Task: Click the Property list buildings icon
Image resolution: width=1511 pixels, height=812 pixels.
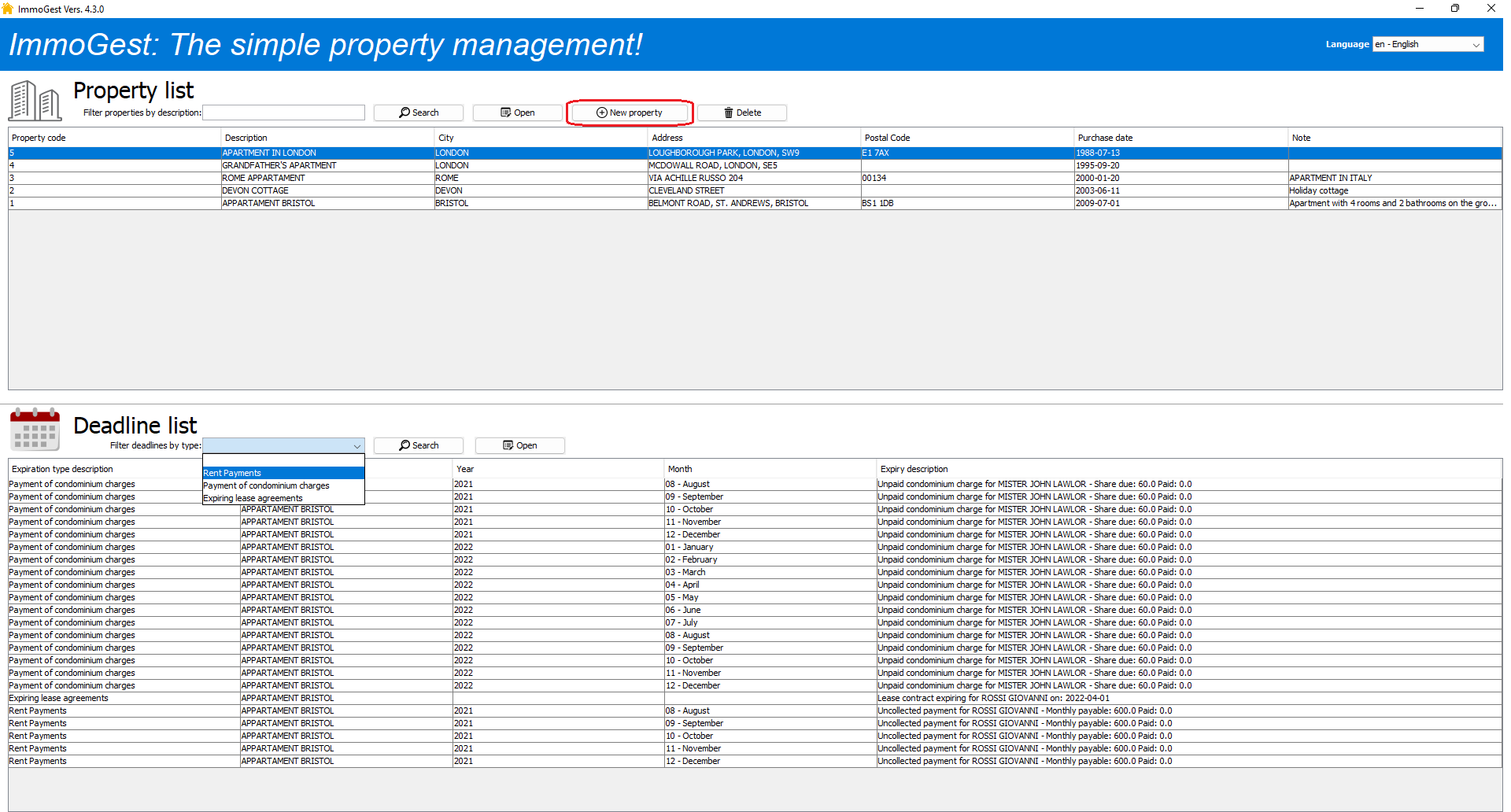Action: coord(35,100)
